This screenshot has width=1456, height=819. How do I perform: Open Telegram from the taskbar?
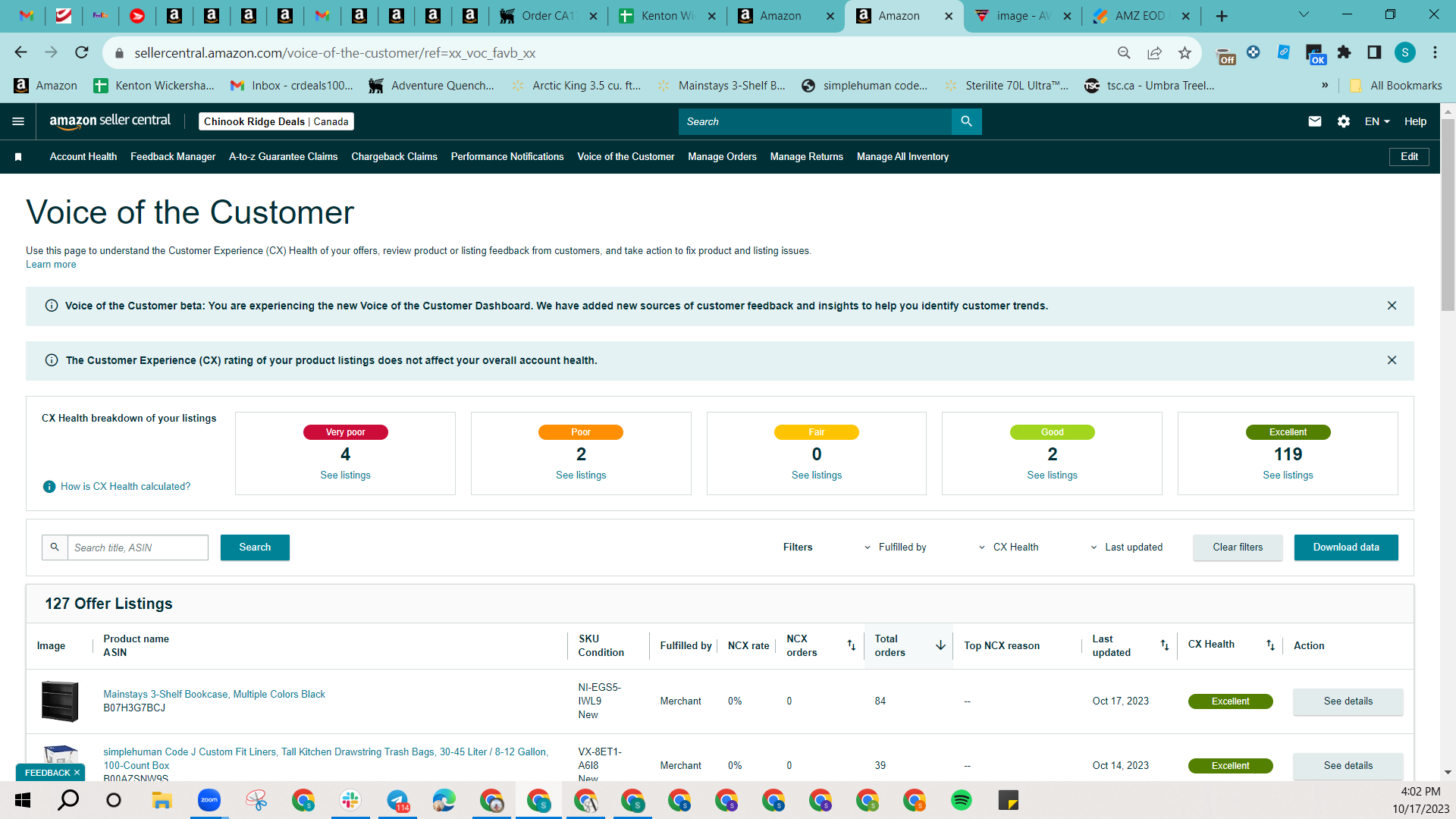(x=397, y=800)
